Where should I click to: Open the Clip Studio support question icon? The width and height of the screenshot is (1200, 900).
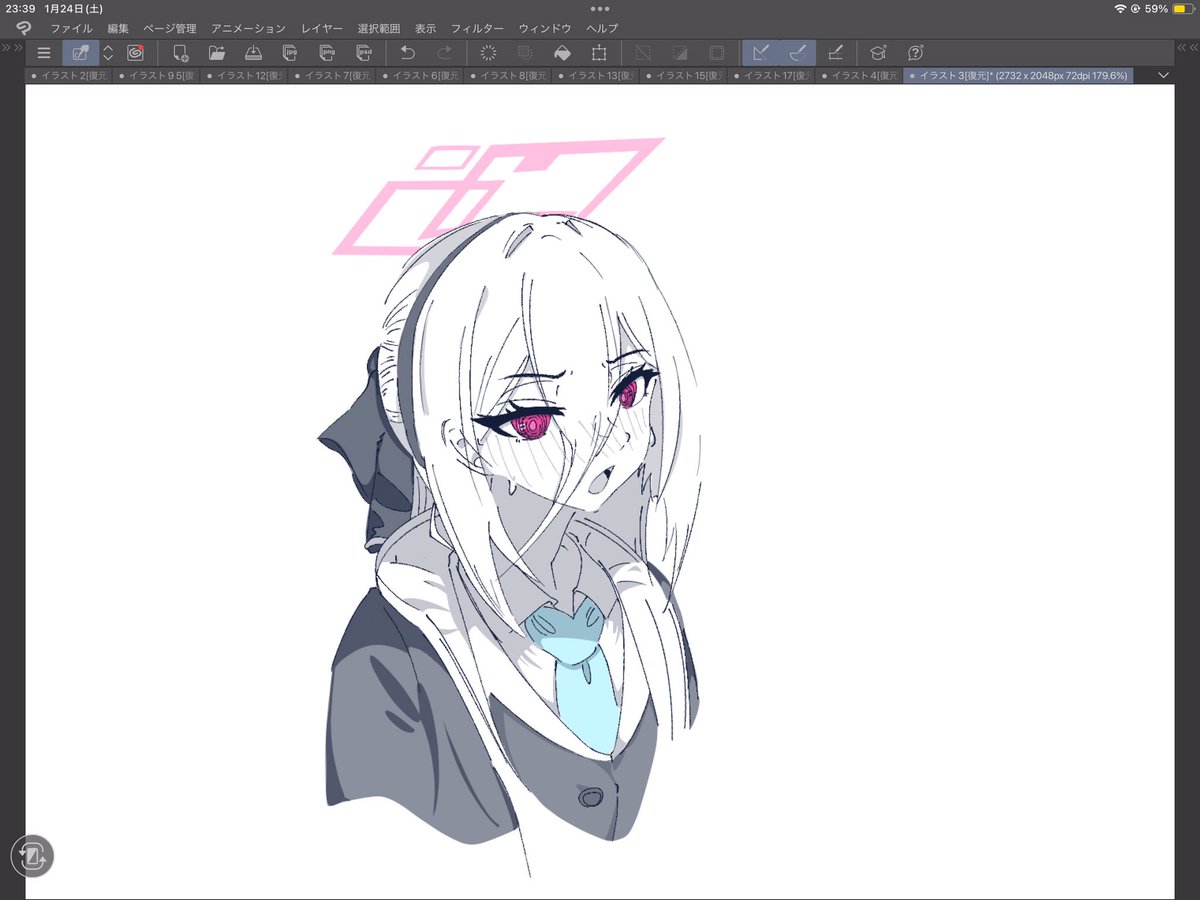[915, 53]
